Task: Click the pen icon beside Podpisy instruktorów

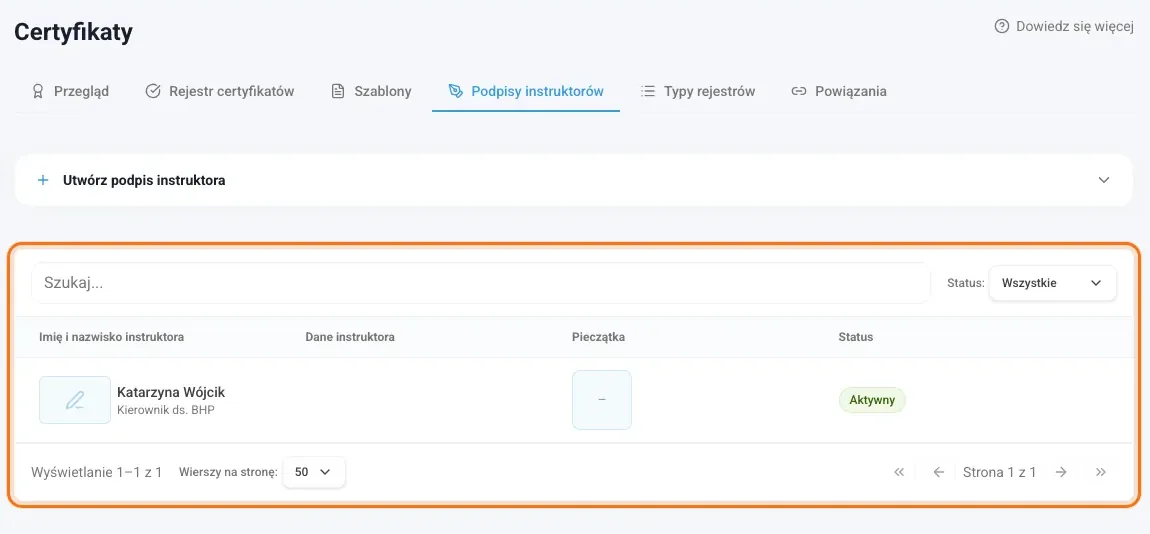Action: [455, 91]
